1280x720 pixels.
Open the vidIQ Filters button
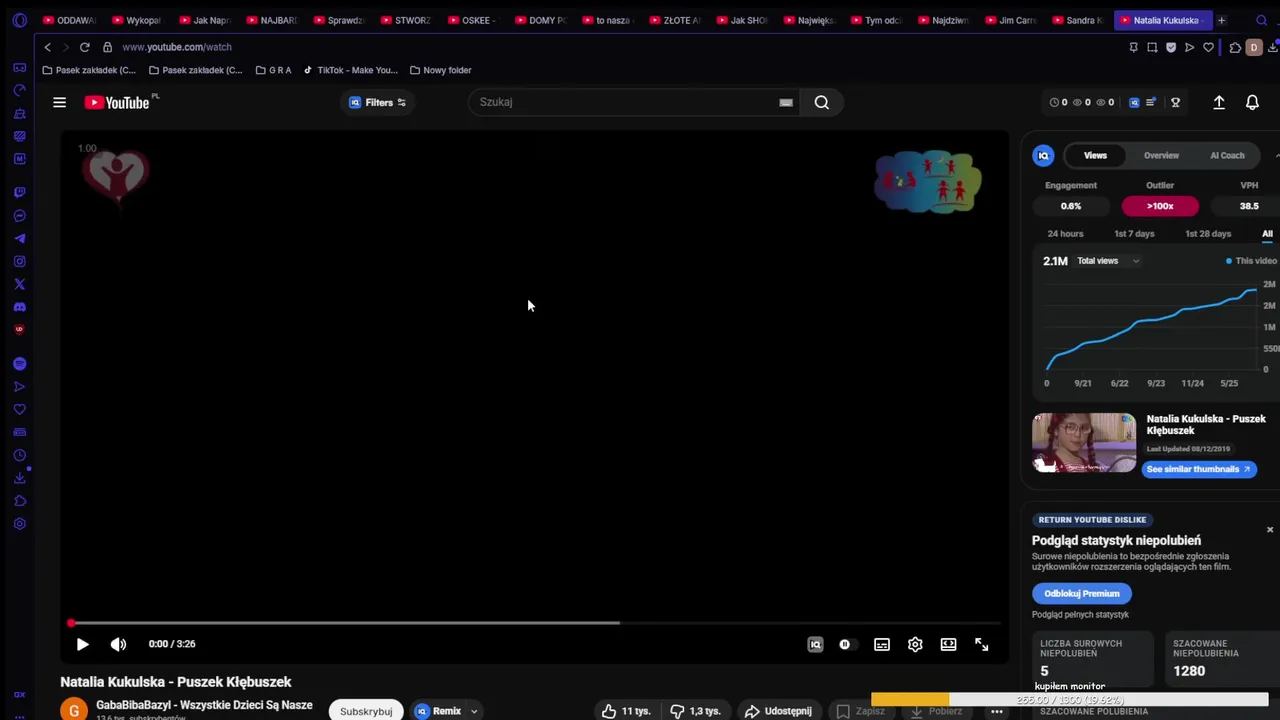(x=377, y=102)
